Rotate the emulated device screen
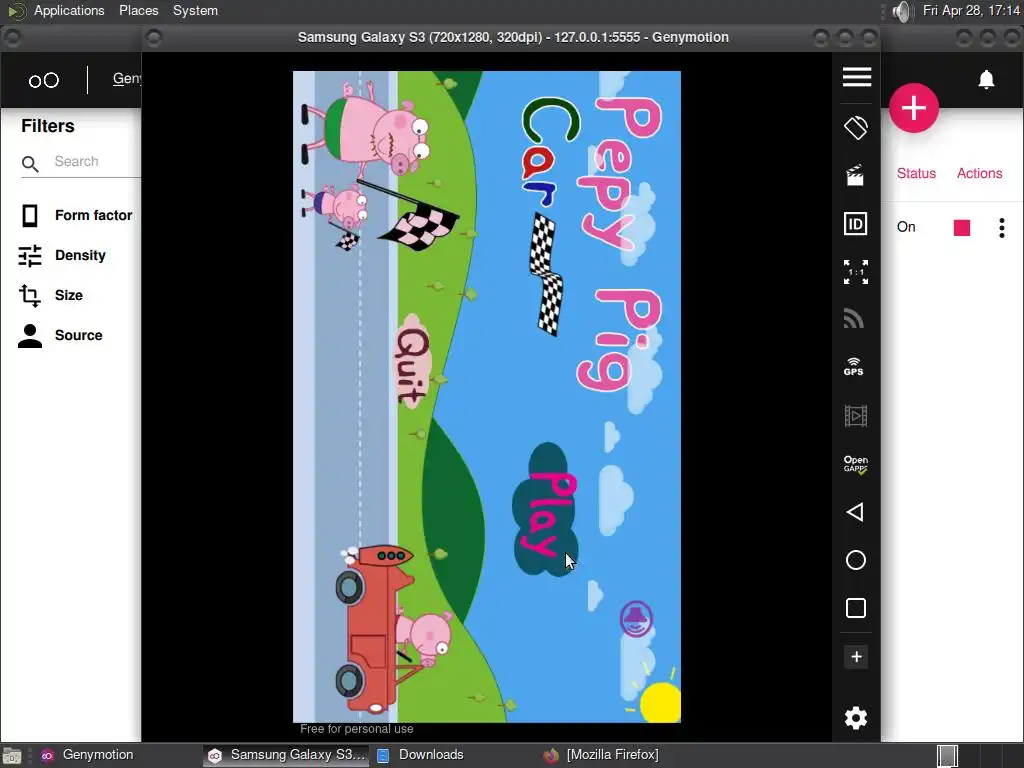Viewport: 1024px width, 768px height. 856,127
